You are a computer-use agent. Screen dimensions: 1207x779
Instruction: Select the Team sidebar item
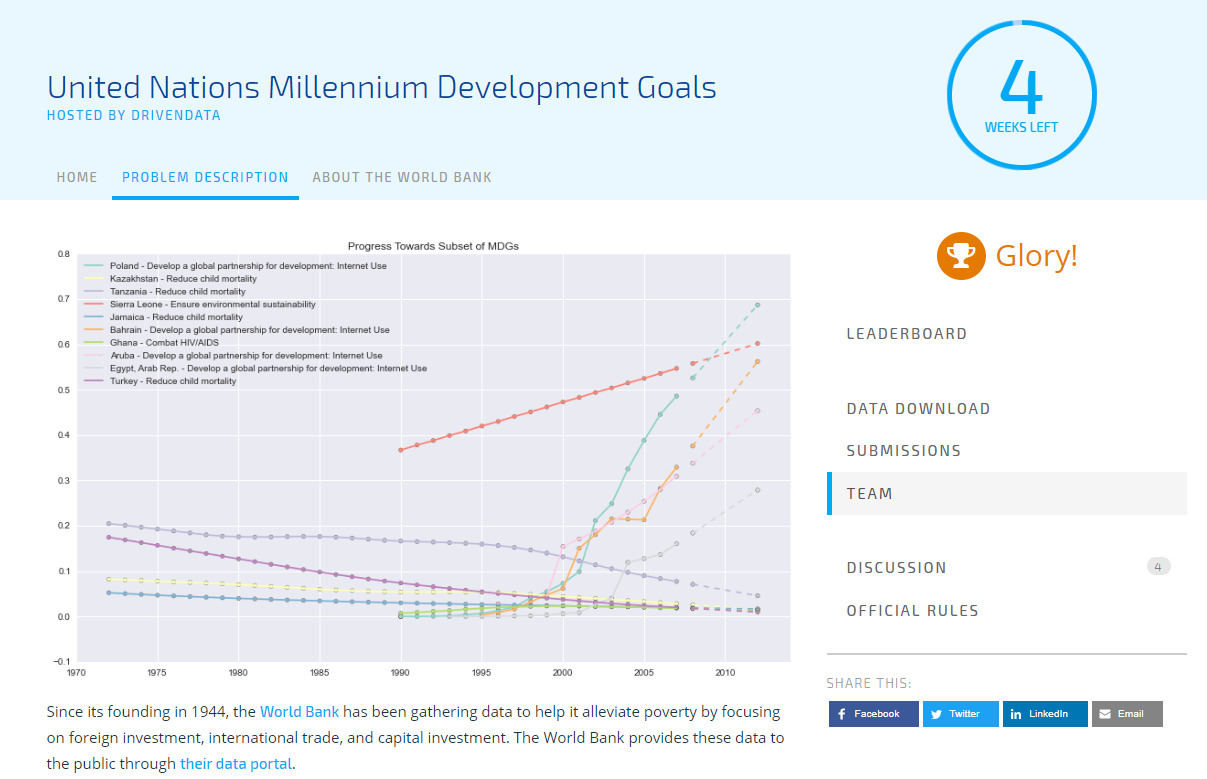click(1007, 494)
